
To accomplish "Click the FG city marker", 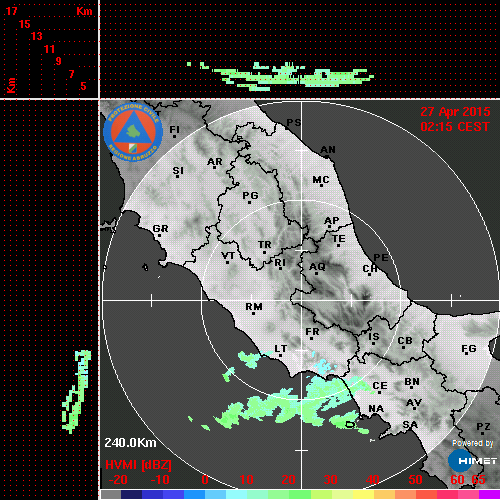I will click(466, 353).
